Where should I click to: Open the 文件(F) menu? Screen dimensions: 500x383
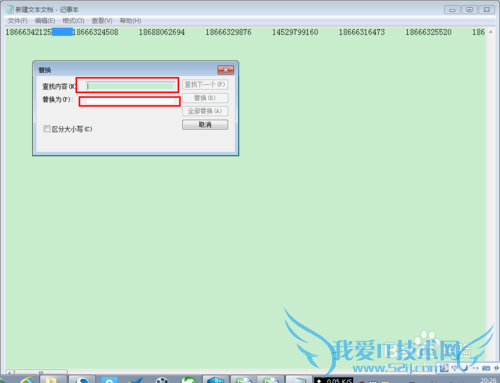(17, 21)
